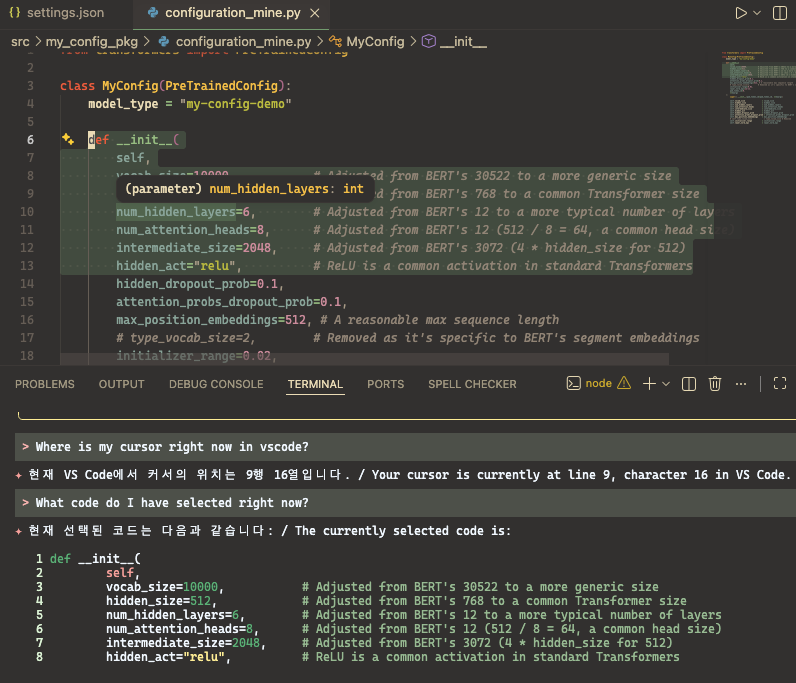Click the model_type assignment line

point(190,104)
